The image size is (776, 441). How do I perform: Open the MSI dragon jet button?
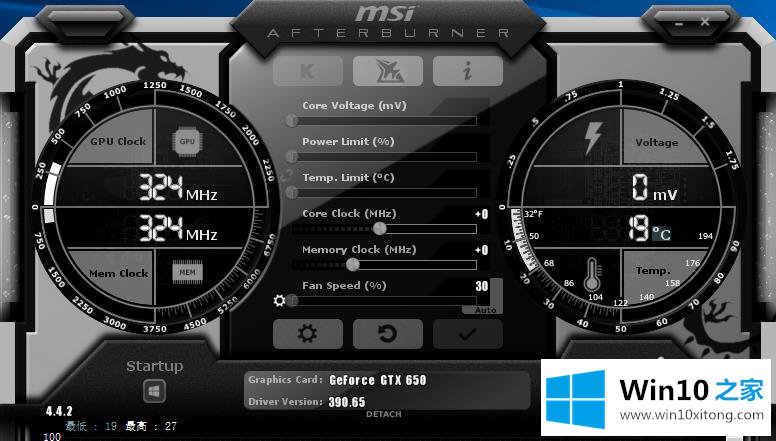click(x=388, y=71)
